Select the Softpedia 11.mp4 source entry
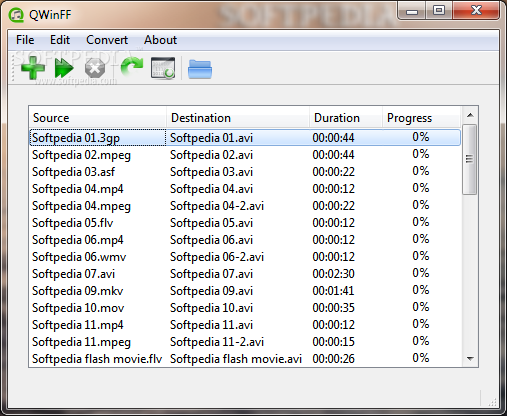The width and height of the screenshot is (507, 416). pos(78,325)
